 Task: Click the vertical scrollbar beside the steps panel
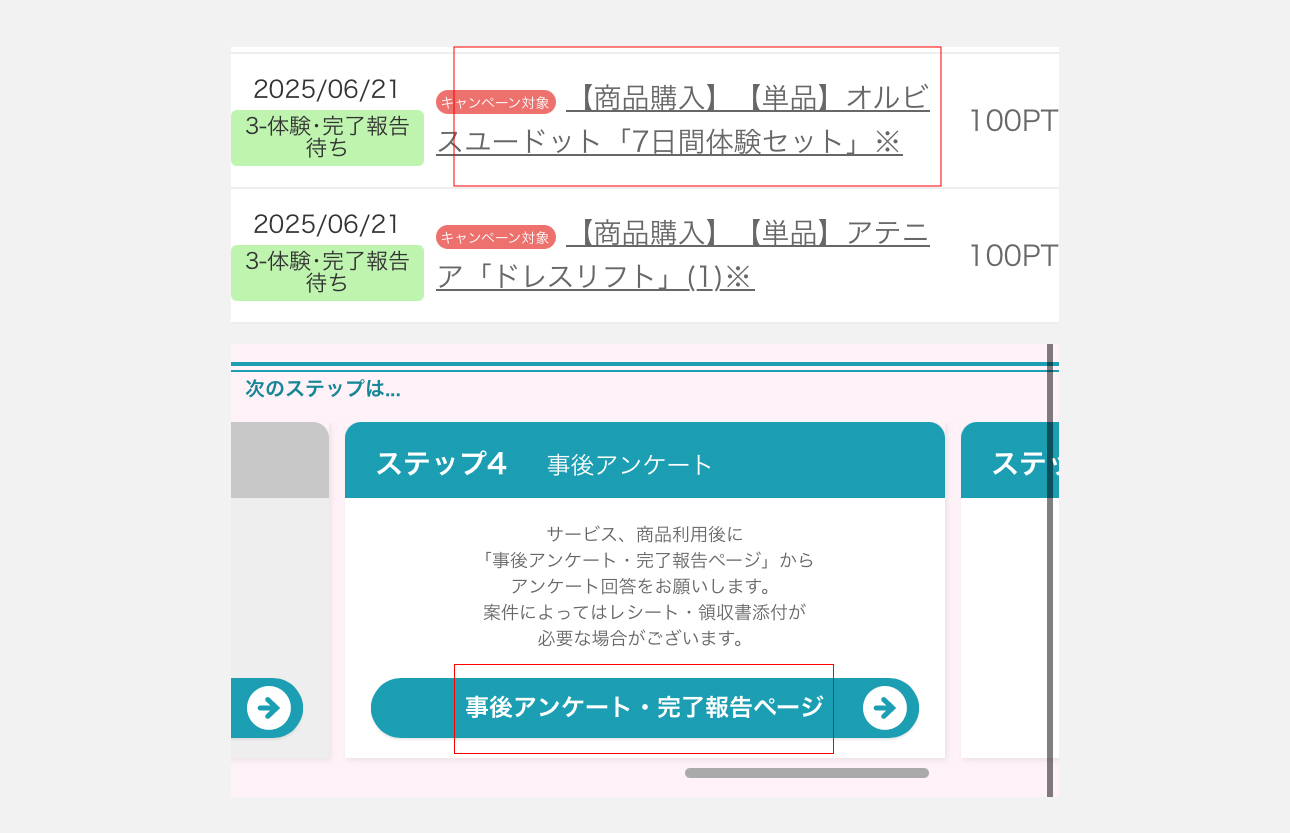pos(1050,570)
